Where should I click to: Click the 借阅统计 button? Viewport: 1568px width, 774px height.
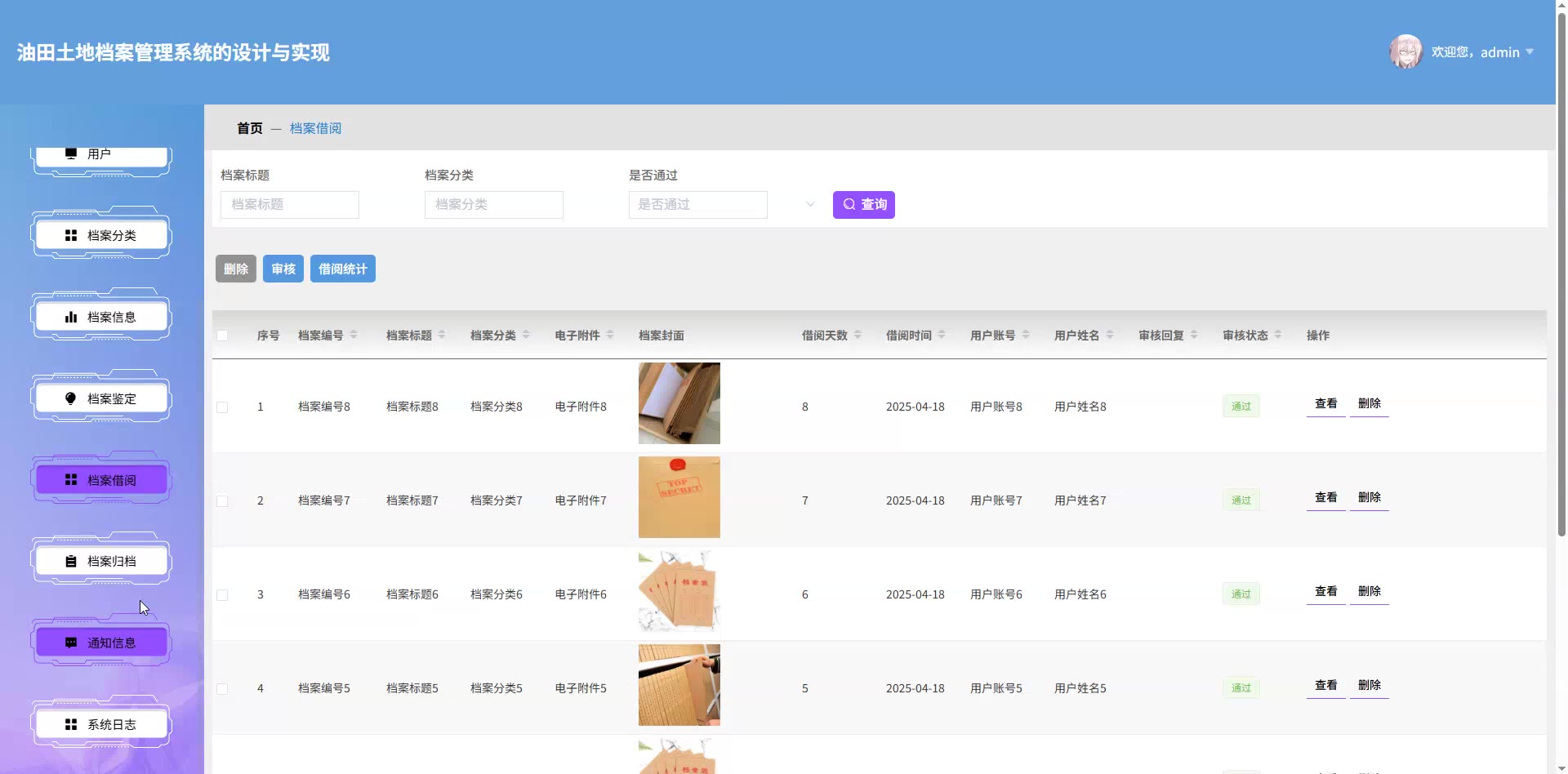tap(343, 269)
